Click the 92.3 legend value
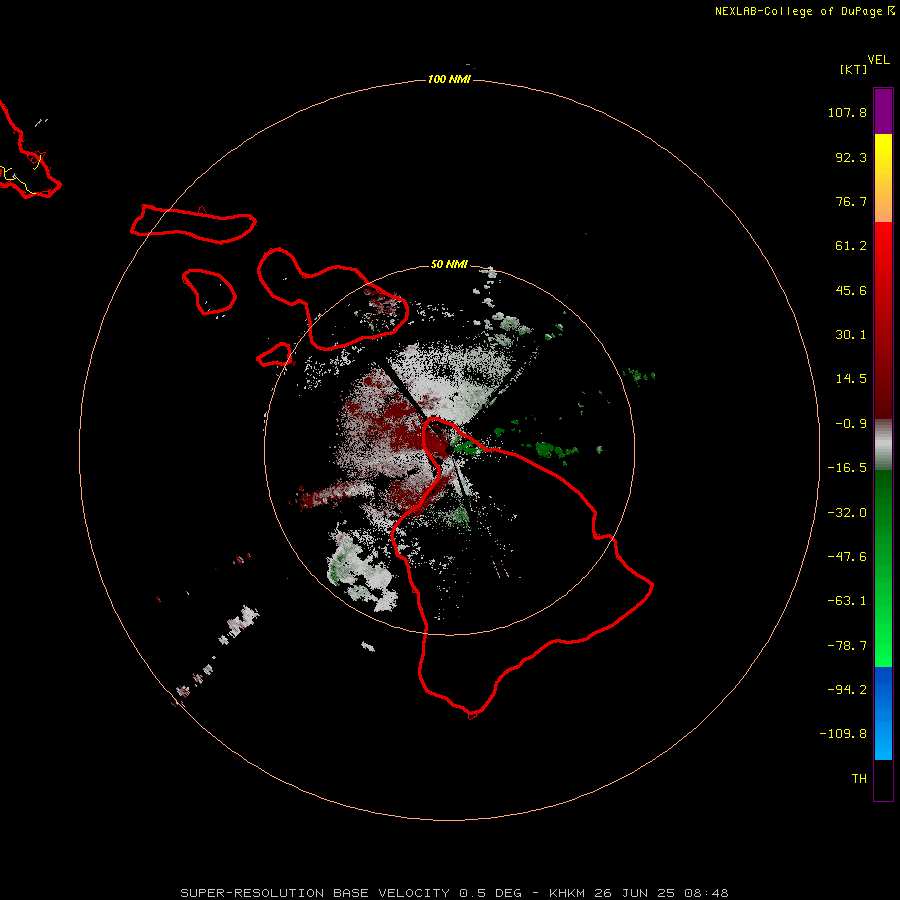Screen dimensions: 900x900 pyautogui.click(x=851, y=157)
